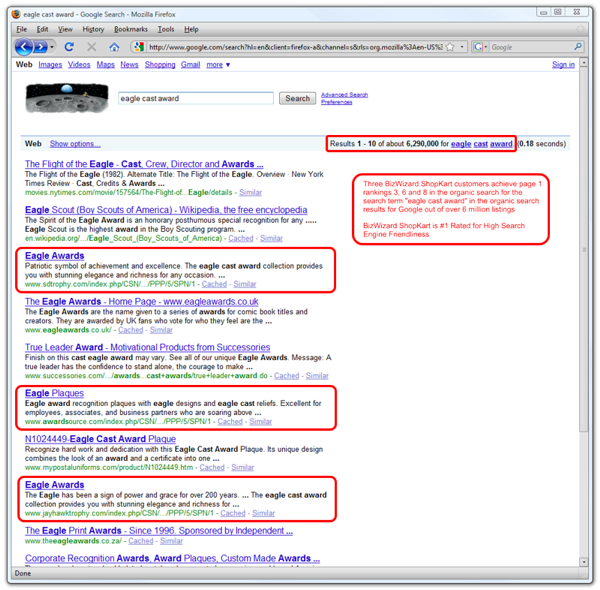600x590 pixels.
Task: Click Cached link for mypostaluniforms.com result
Action: coord(212,468)
